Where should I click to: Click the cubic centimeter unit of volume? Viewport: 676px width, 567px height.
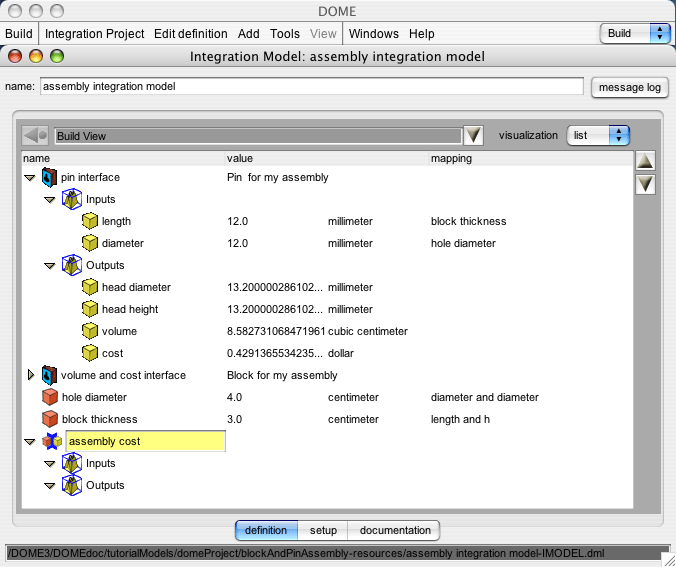coord(368,331)
